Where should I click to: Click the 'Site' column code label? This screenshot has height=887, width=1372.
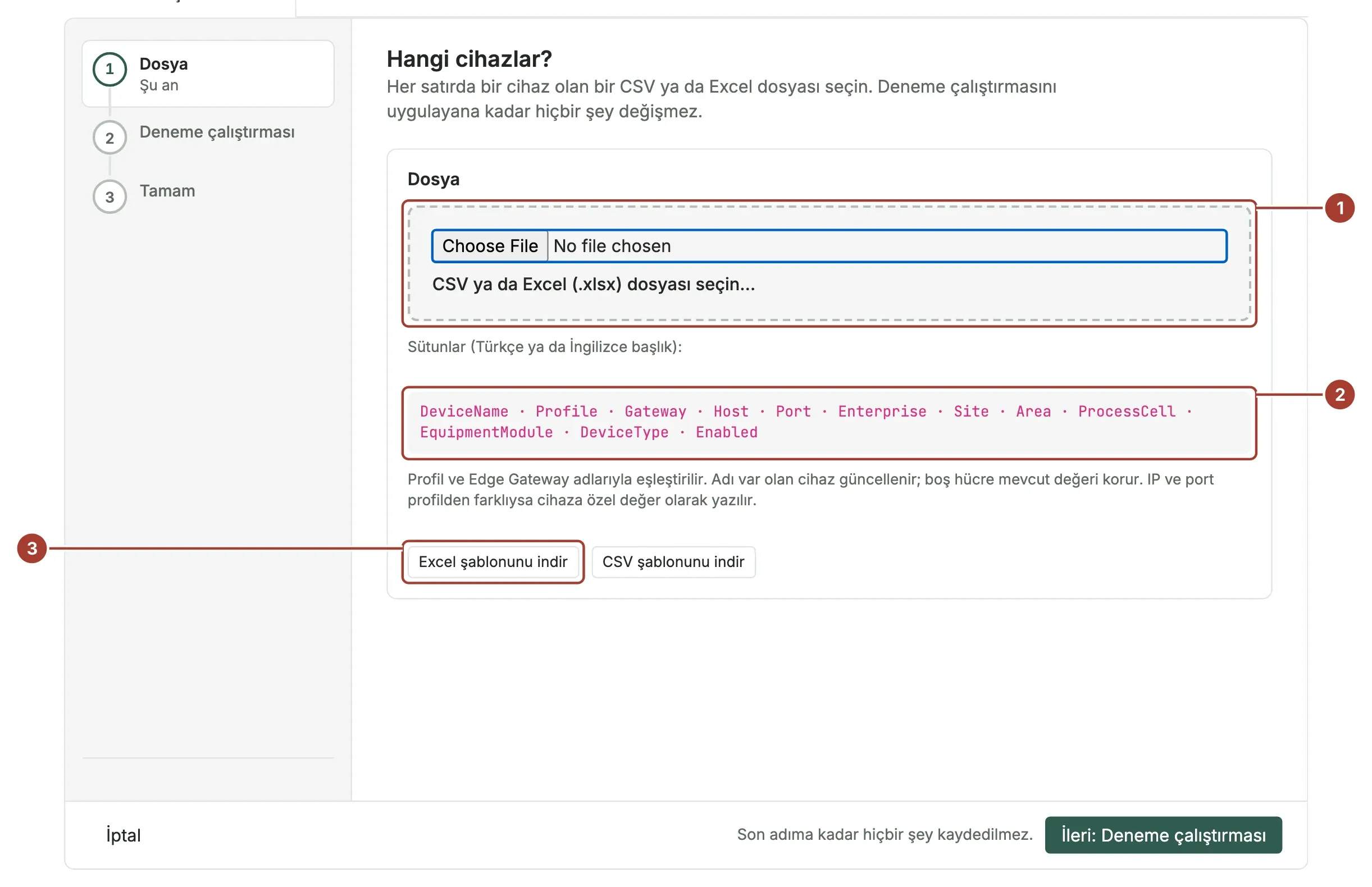(971, 412)
